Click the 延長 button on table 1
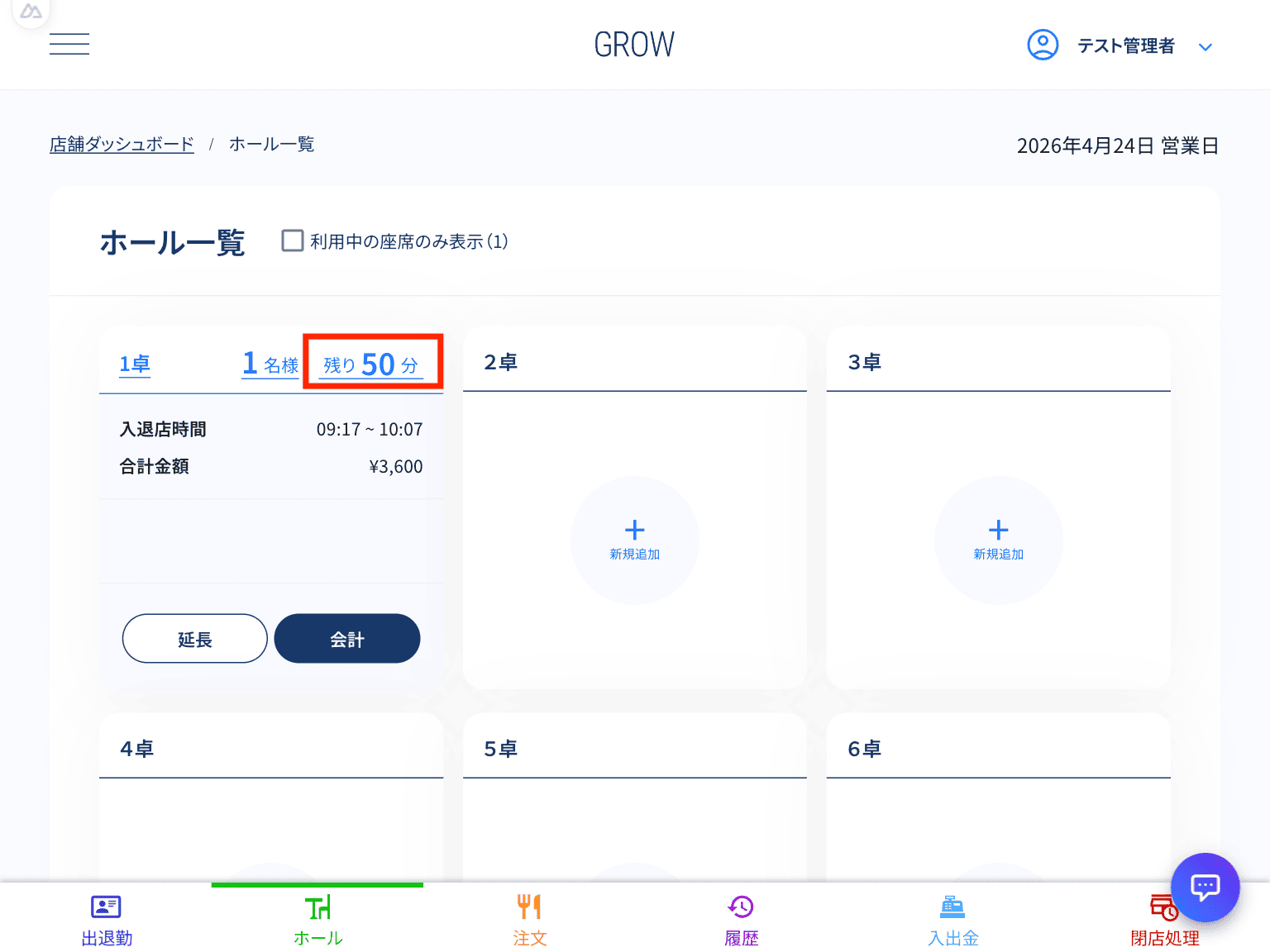This screenshot has width=1270, height=952. 195,639
